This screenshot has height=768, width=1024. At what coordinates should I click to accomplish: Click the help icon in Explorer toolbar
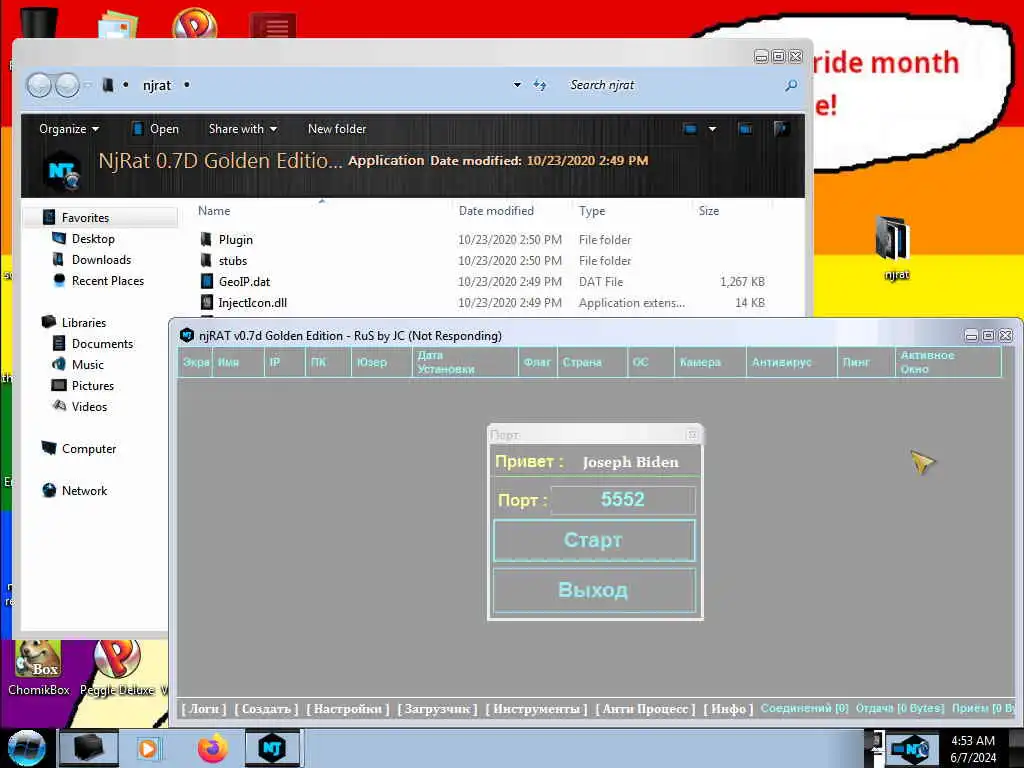tap(782, 129)
